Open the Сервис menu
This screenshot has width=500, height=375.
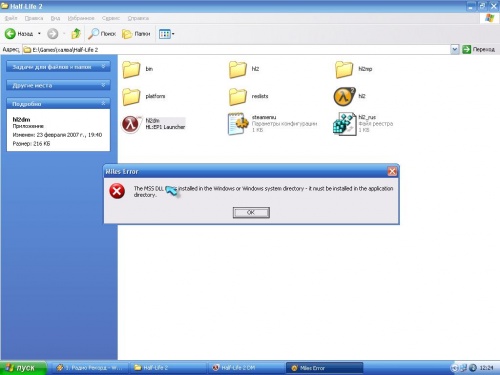click(x=111, y=18)
